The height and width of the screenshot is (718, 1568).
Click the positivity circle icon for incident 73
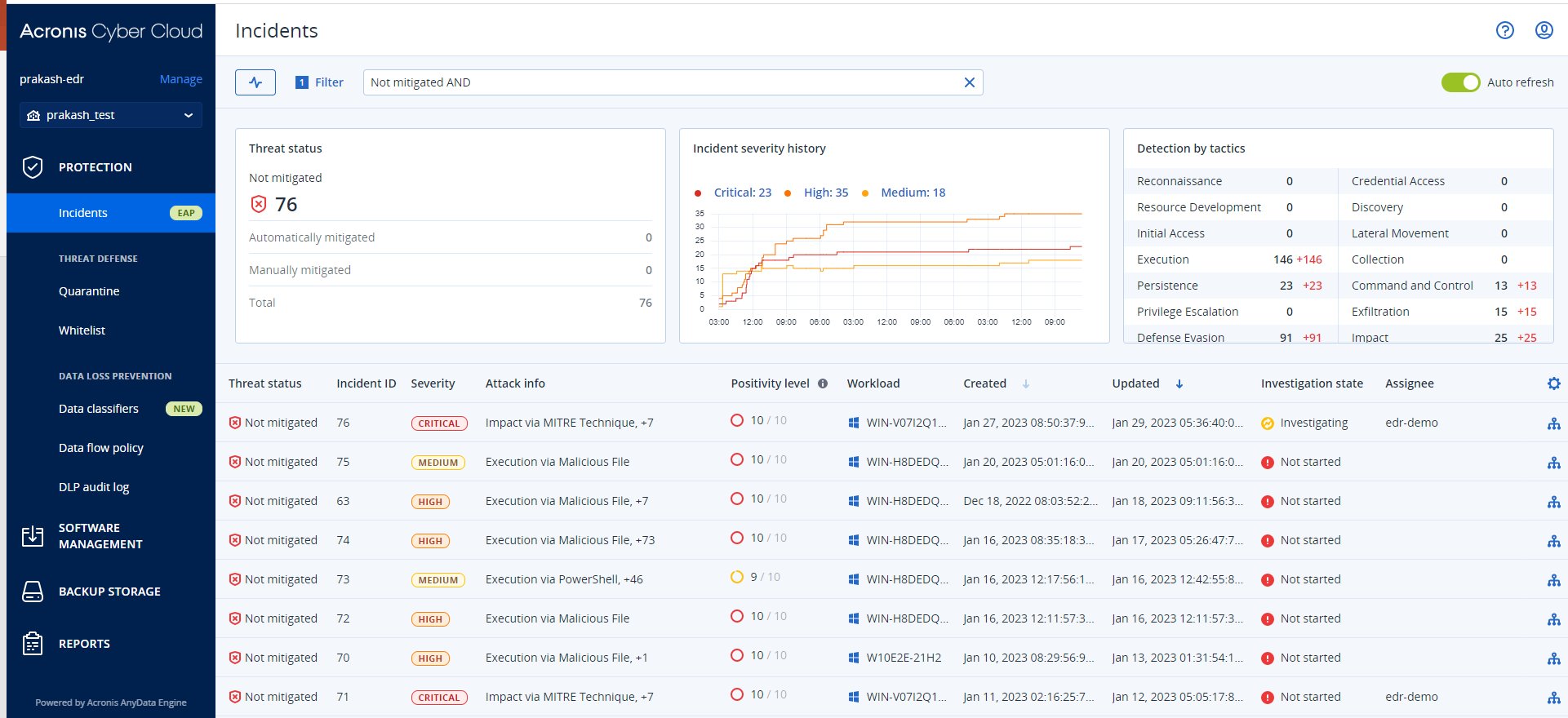coord(736,577)
